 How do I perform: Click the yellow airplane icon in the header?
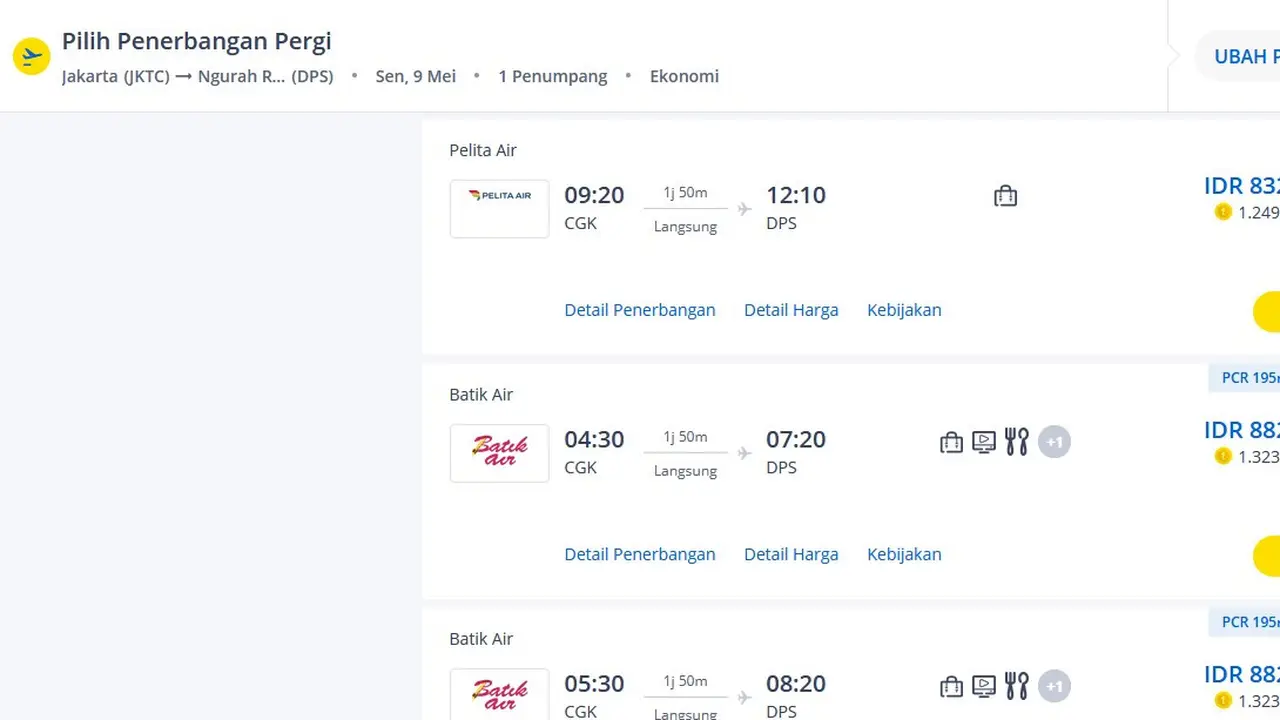click(x=31, y=55)
